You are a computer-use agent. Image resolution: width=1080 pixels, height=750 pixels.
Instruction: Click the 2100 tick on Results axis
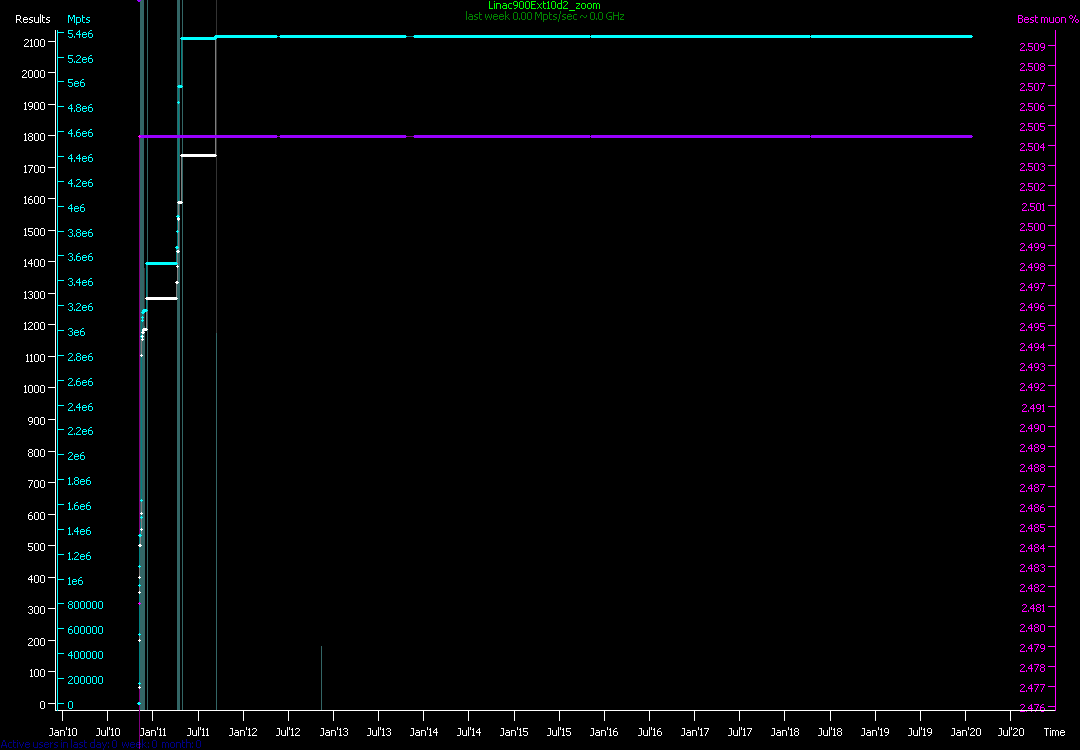tap(33, 42)
